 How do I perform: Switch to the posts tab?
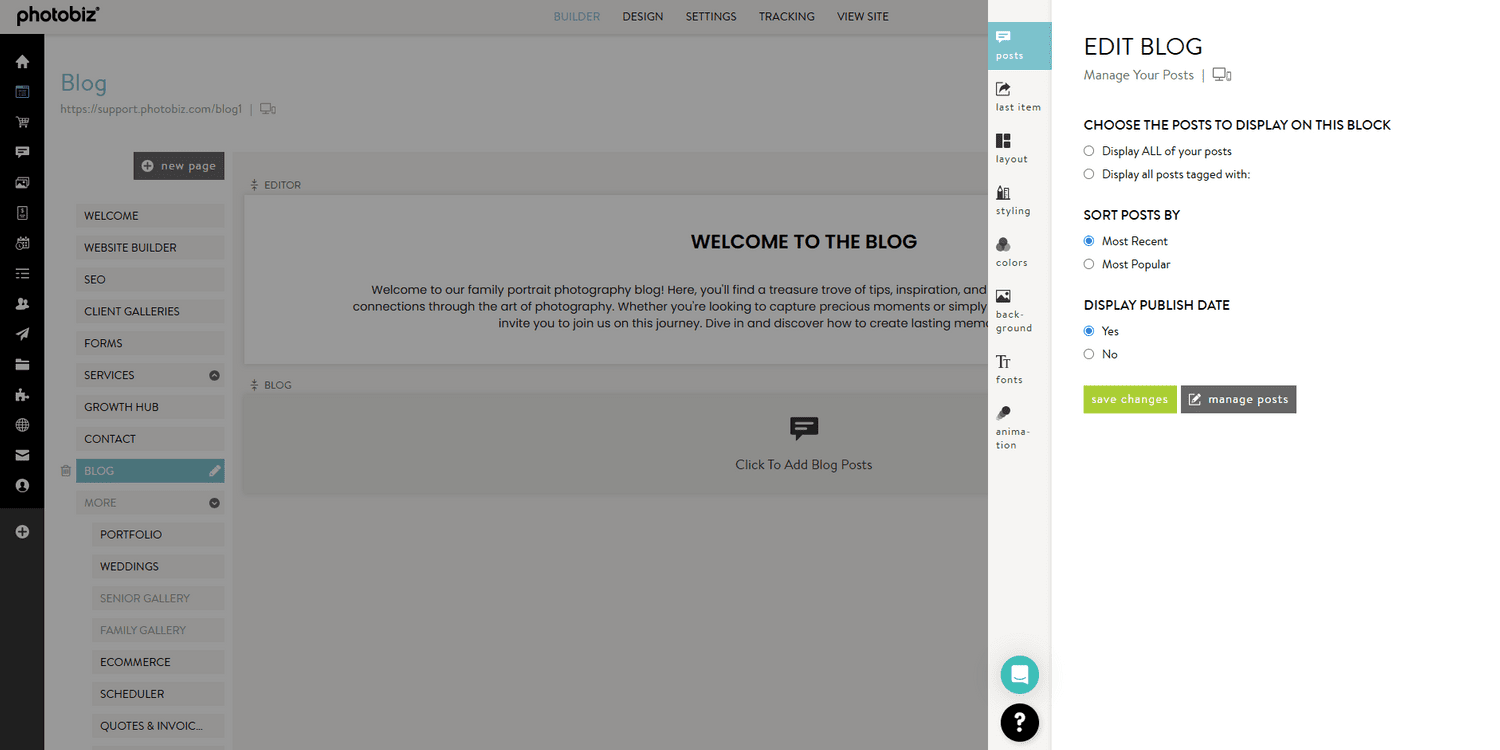[x=1020, y=46]
